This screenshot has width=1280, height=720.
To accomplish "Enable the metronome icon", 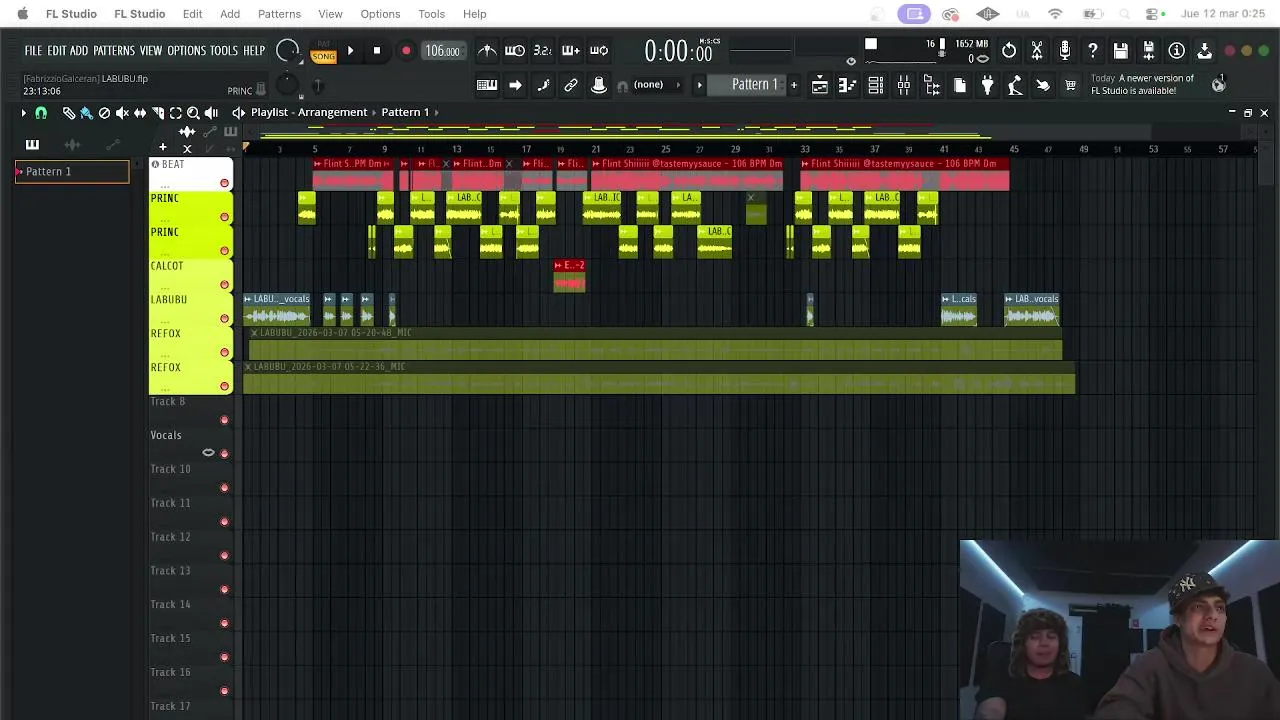I will (487, 51).
